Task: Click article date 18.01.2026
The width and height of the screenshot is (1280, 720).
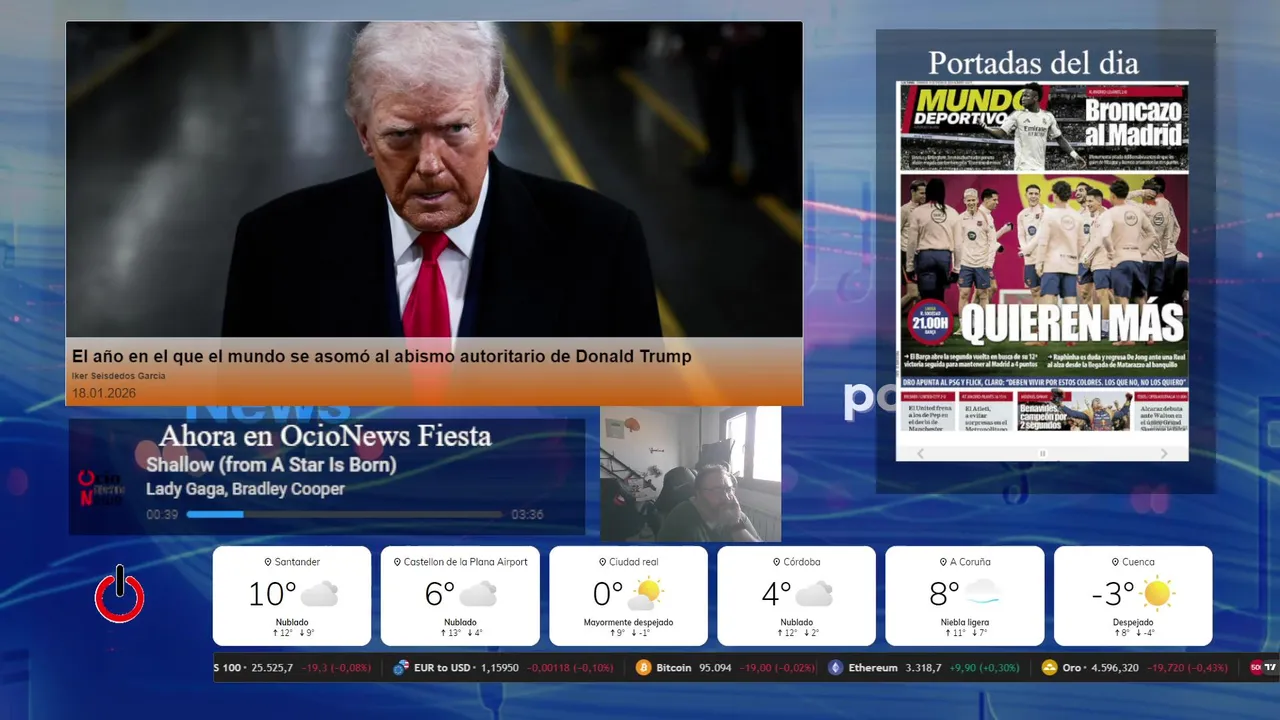Action: 104,393
